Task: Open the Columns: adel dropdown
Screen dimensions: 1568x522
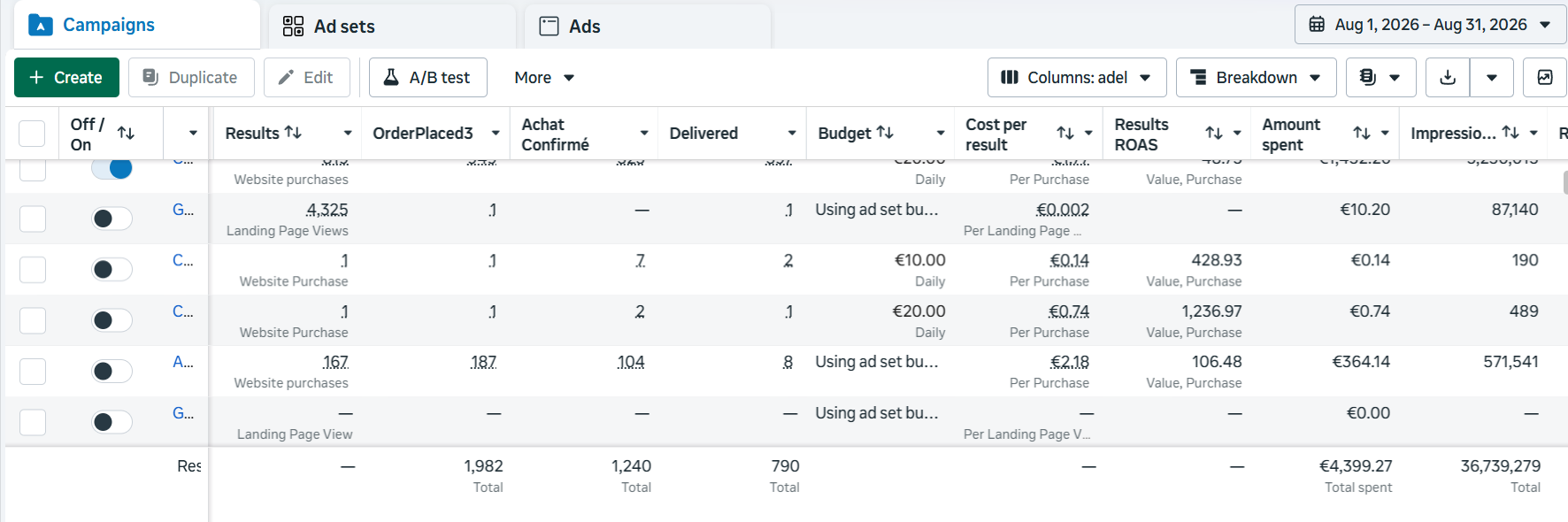Action: coord(1077,78)
